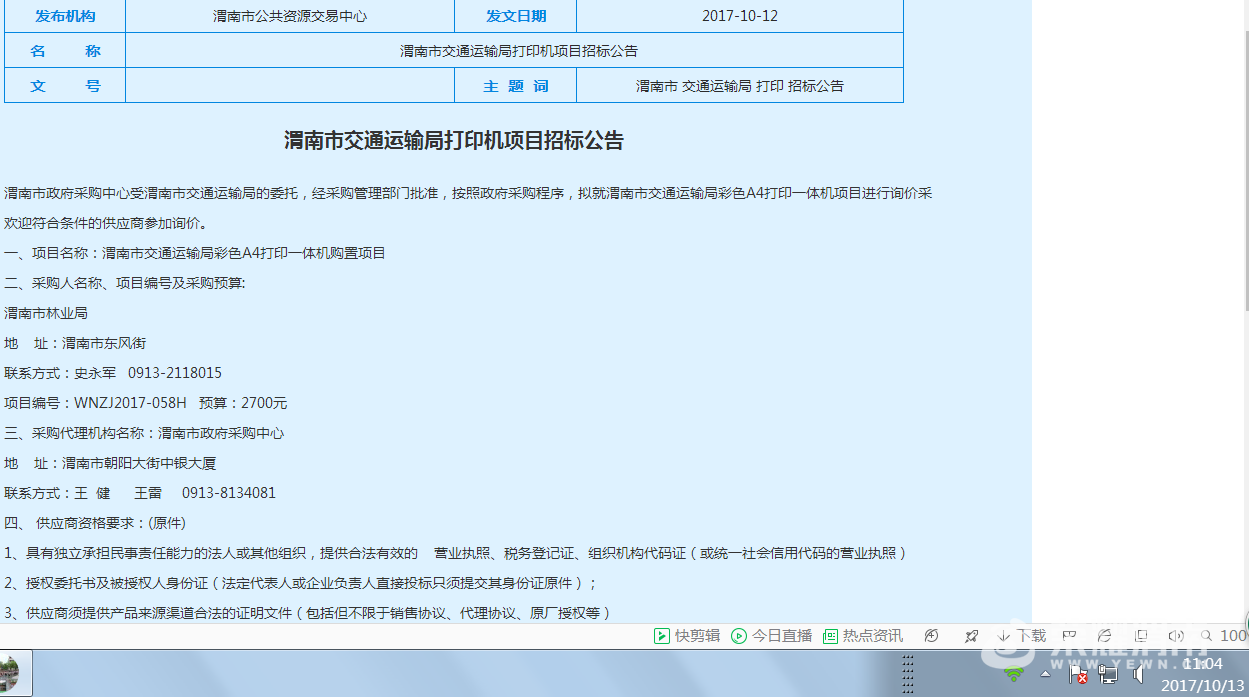Open the 快剪辑 video clip tool
Screen dimensions: 1249x697
click(686, 636)
